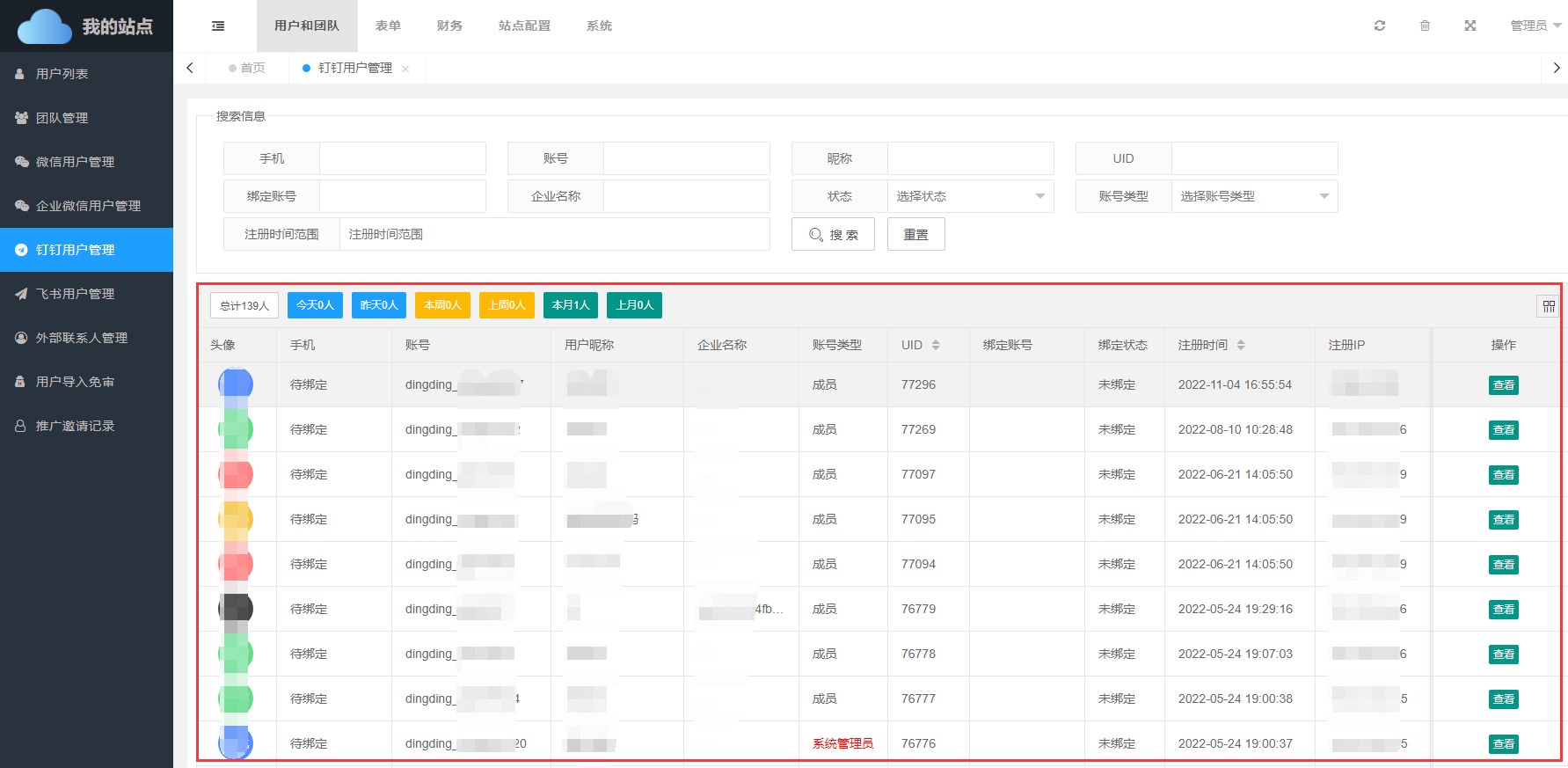Open the 选择账号类型 dropdown
The height and width of the screenshot is (768, 1568).
[1254, 196]
